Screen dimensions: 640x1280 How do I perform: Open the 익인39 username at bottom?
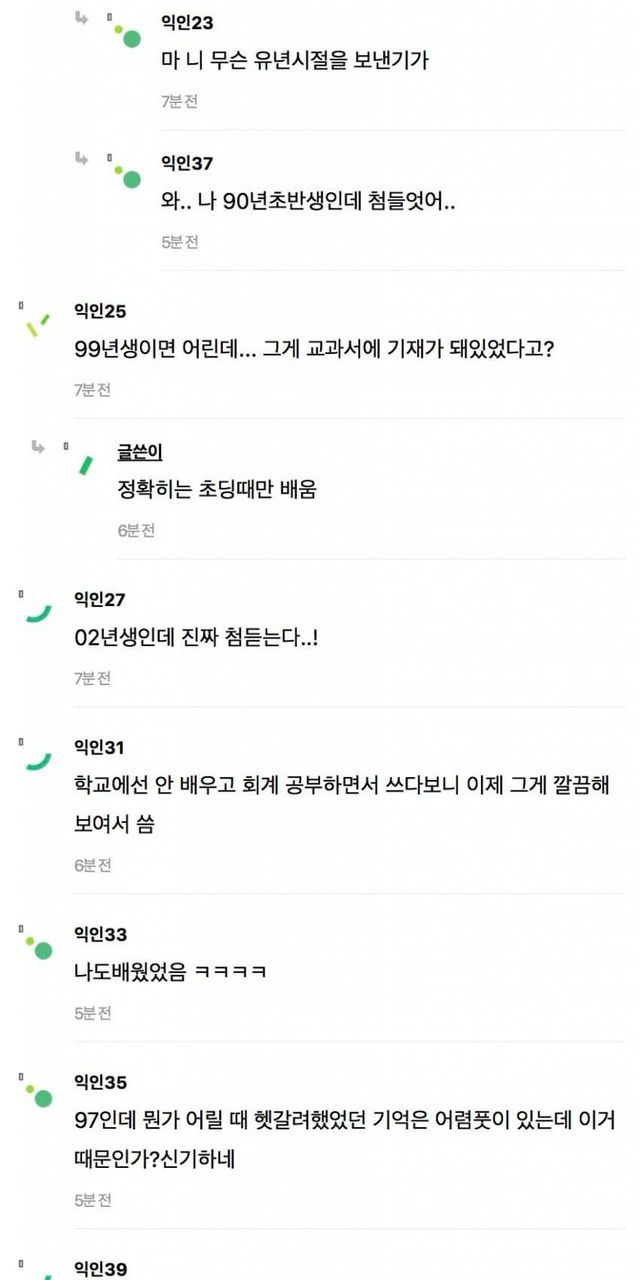tap(100, 1269)
